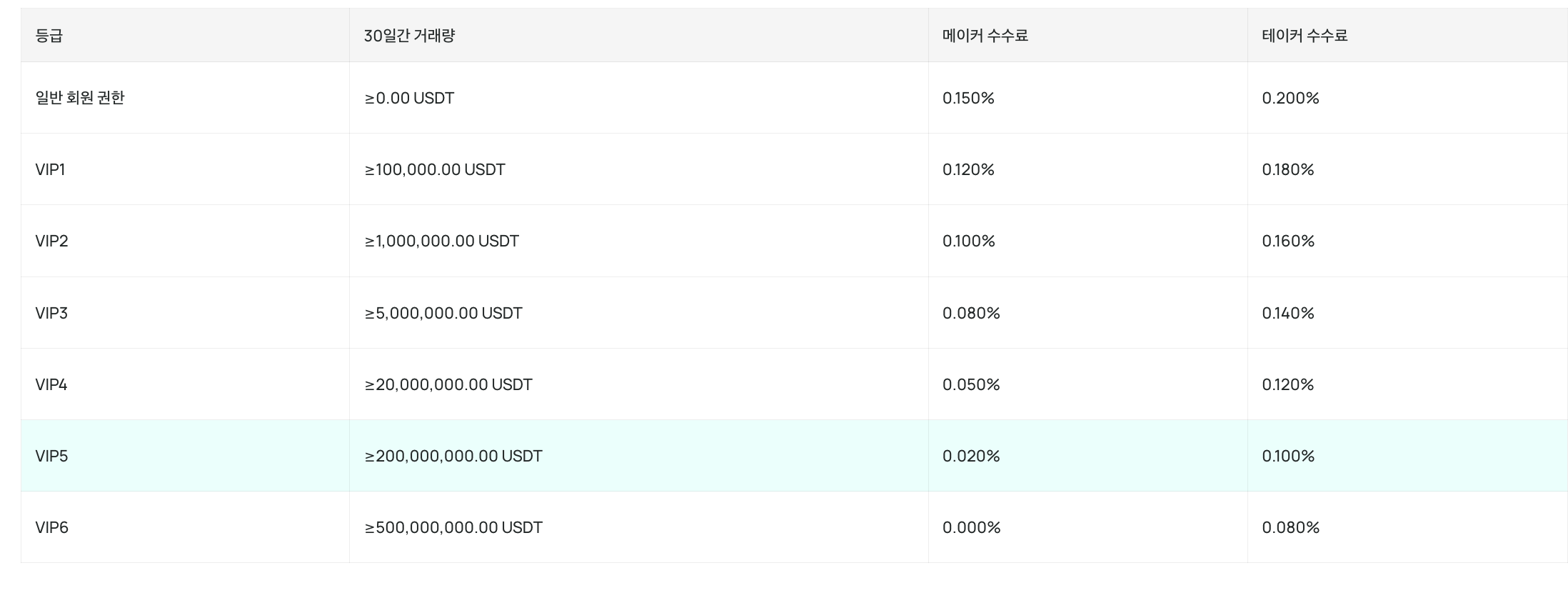Click the 0.050% maker fee for VIP4
The width and height of the screenshot is (1568, 613).
click(971, 384)
